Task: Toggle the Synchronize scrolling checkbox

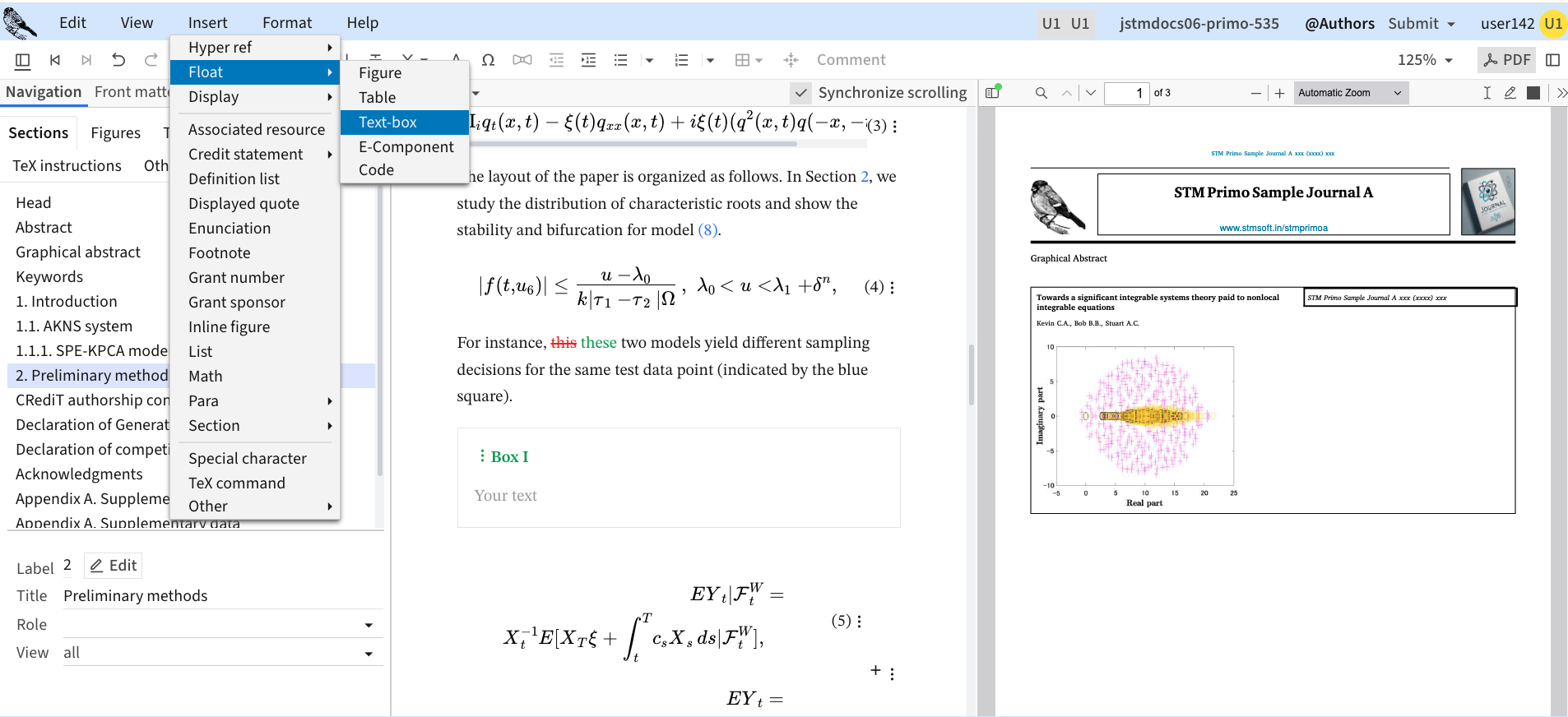Action: pos(800,93)
